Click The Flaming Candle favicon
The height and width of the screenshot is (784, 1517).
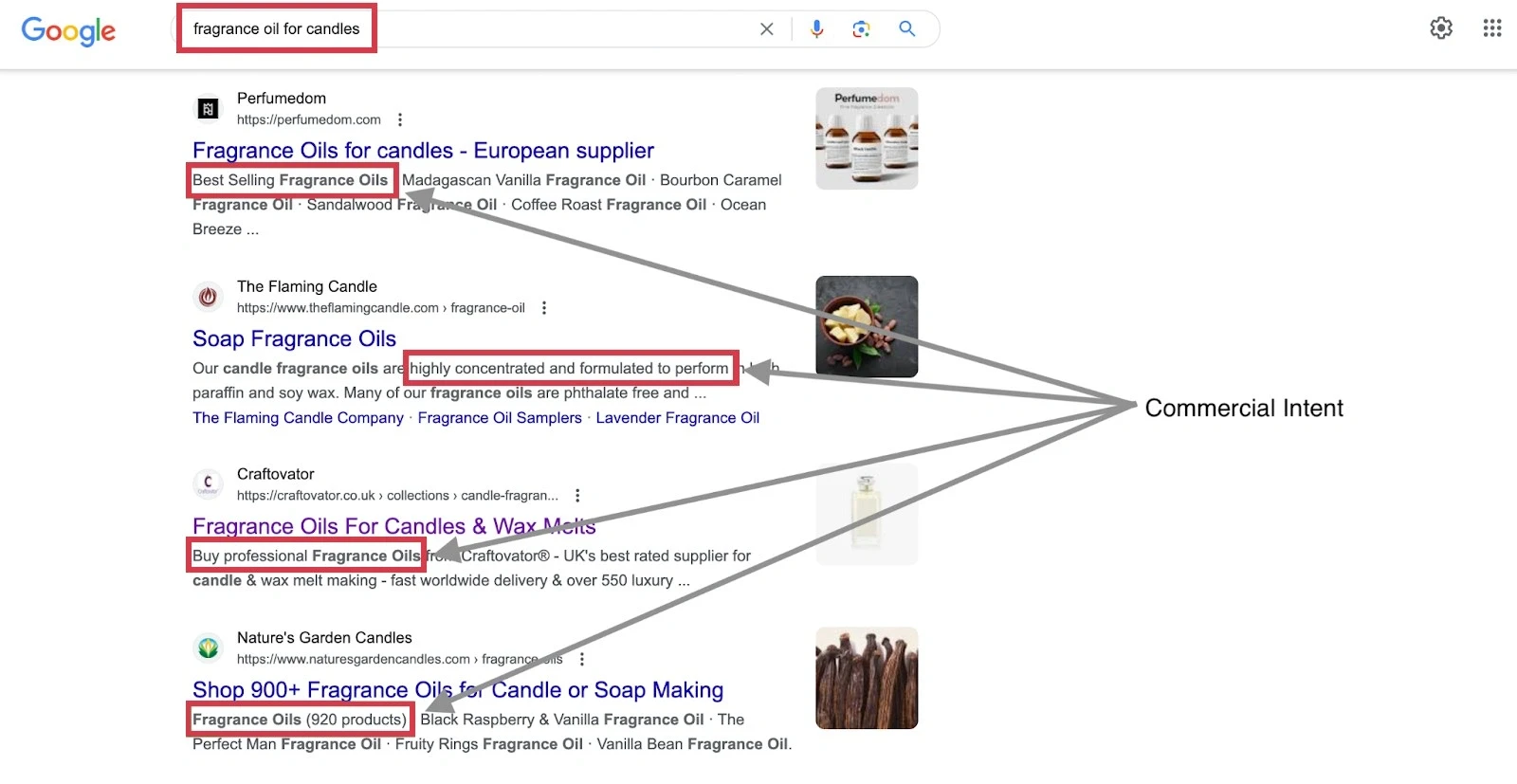click(x=208, y=297)
